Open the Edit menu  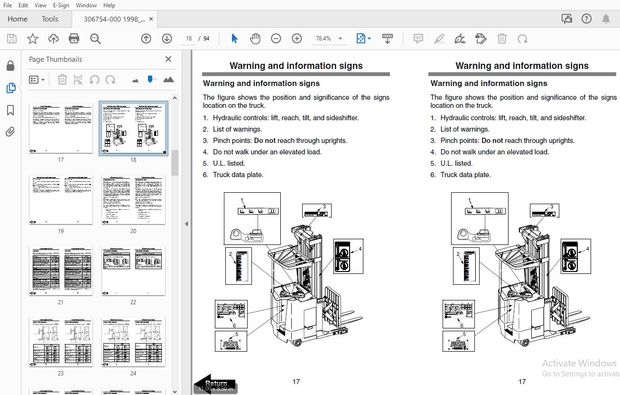tap(23, 5)
